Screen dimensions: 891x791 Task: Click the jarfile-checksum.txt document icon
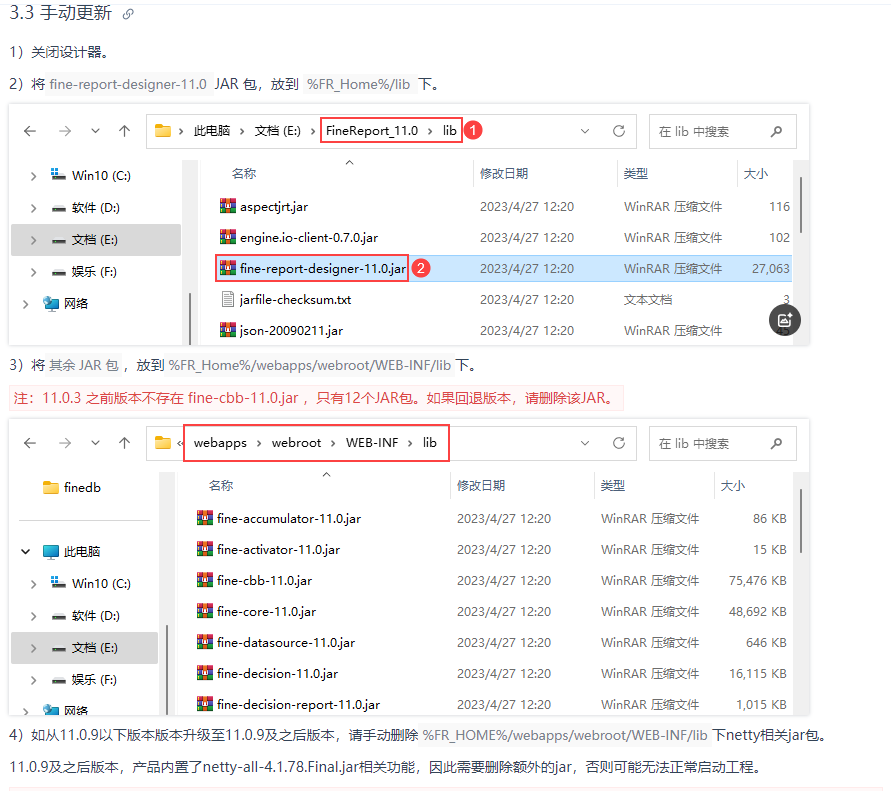coord(228,299)
